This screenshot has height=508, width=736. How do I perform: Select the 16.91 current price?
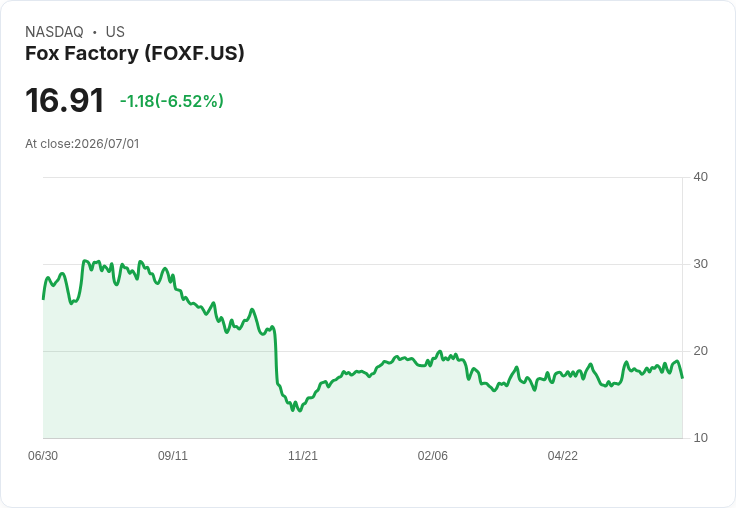64,100
